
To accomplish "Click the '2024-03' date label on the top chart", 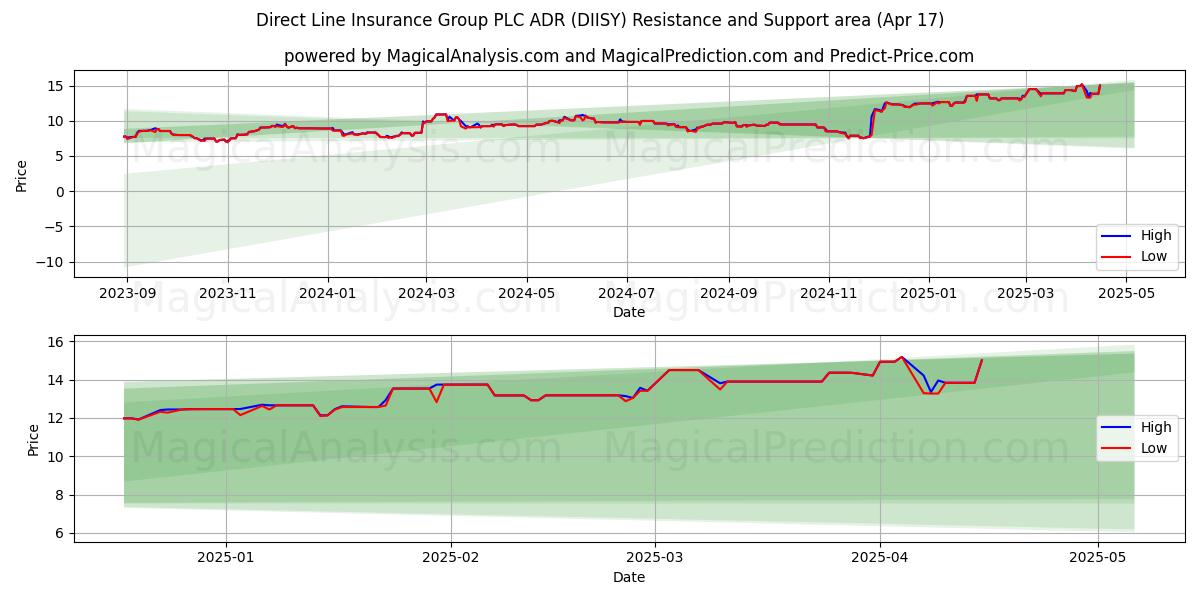I will coord(427,296).
